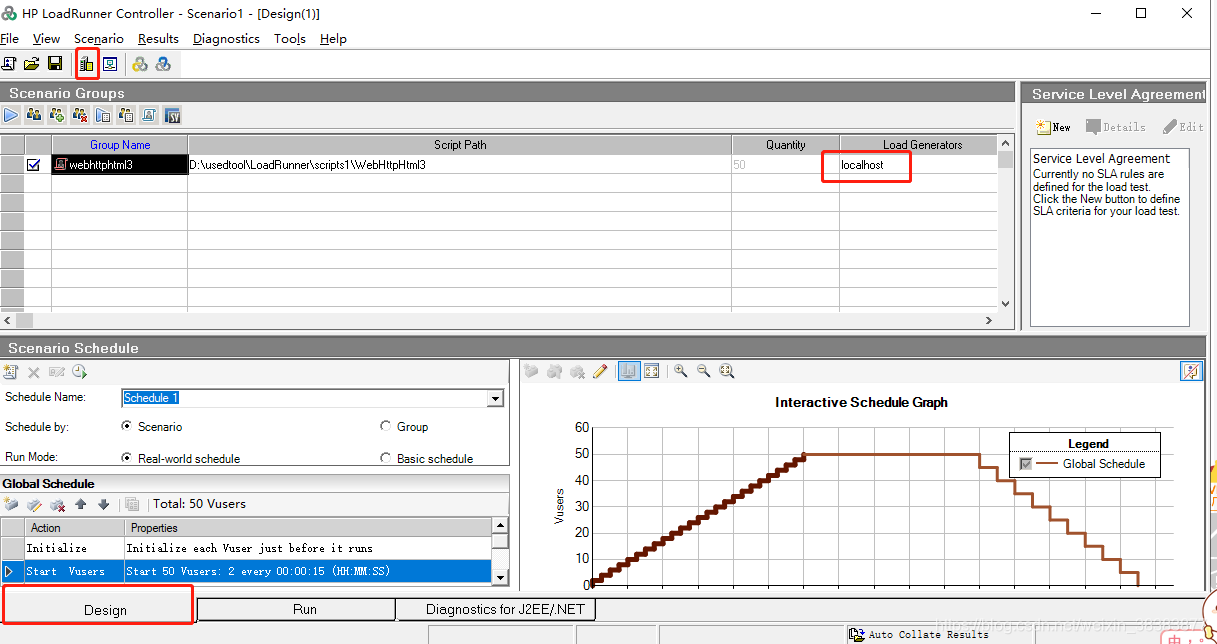
Task: Click the full-screen graph icon
Action: (x=652, y=371)
